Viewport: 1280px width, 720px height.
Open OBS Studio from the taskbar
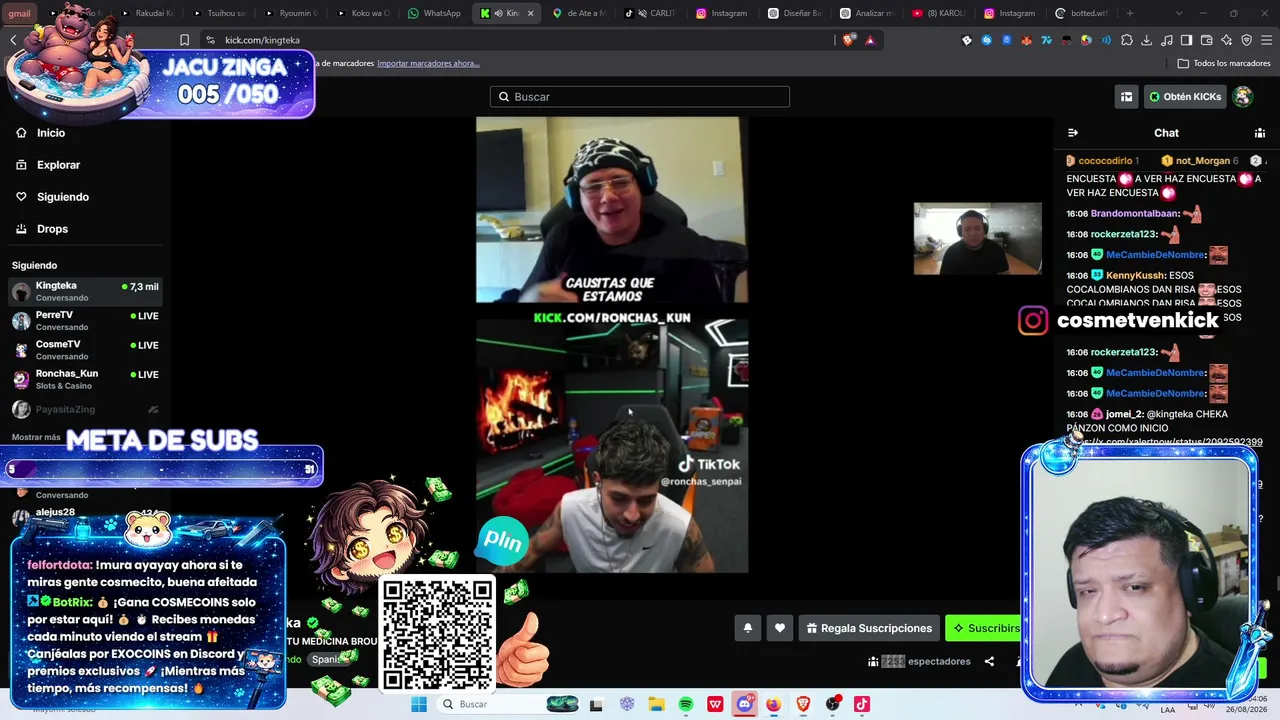(832, 704)
